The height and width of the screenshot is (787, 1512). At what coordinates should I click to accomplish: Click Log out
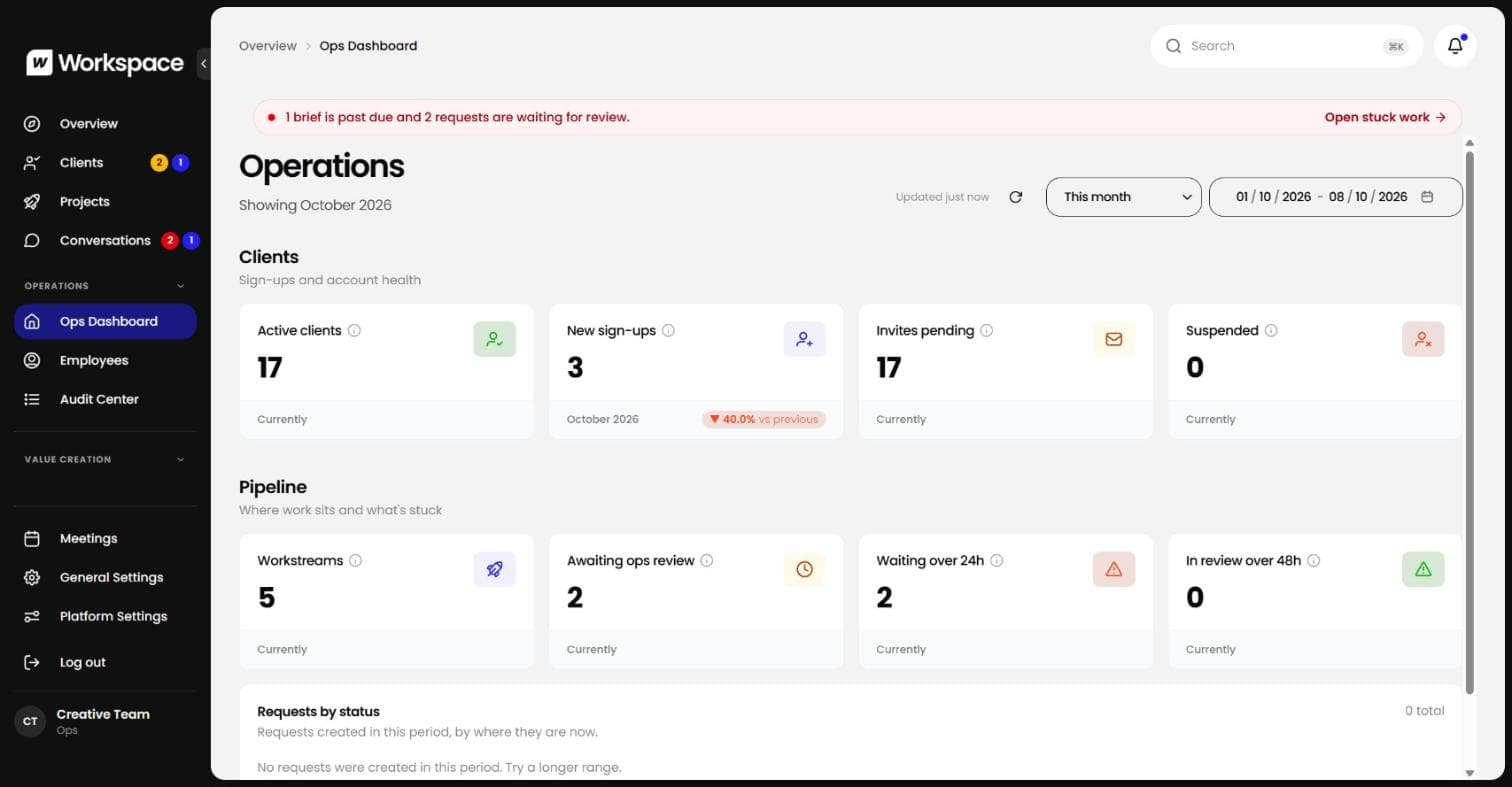click(105, 662)
